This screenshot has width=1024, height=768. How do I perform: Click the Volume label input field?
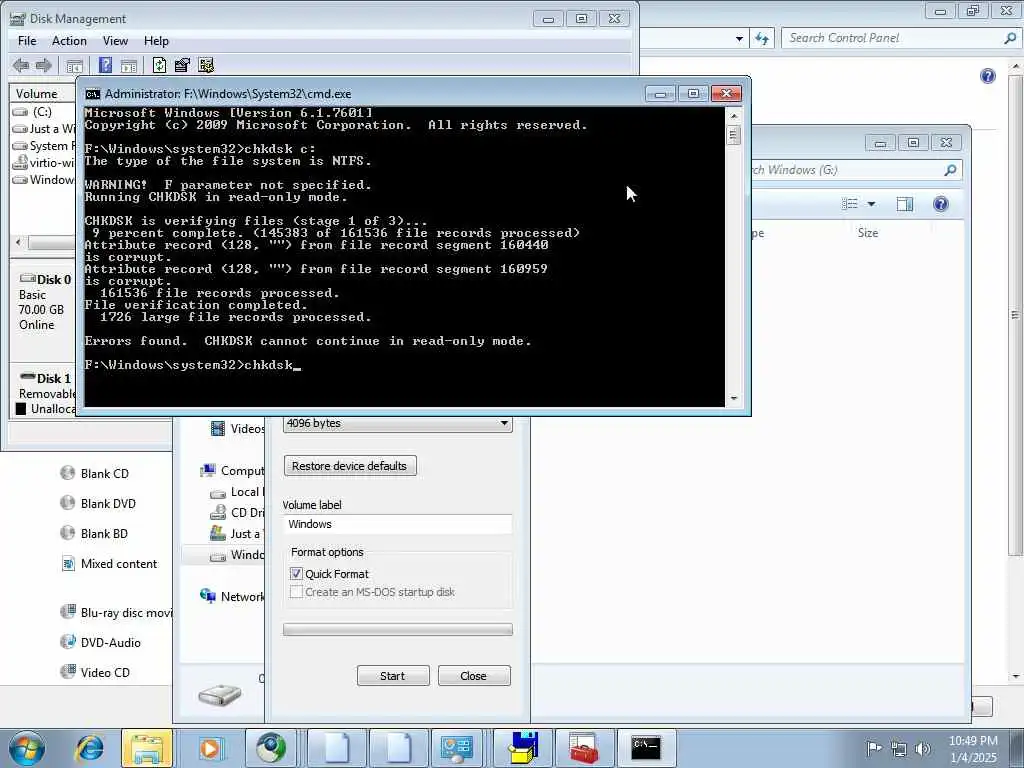click(x=398, y=524)
